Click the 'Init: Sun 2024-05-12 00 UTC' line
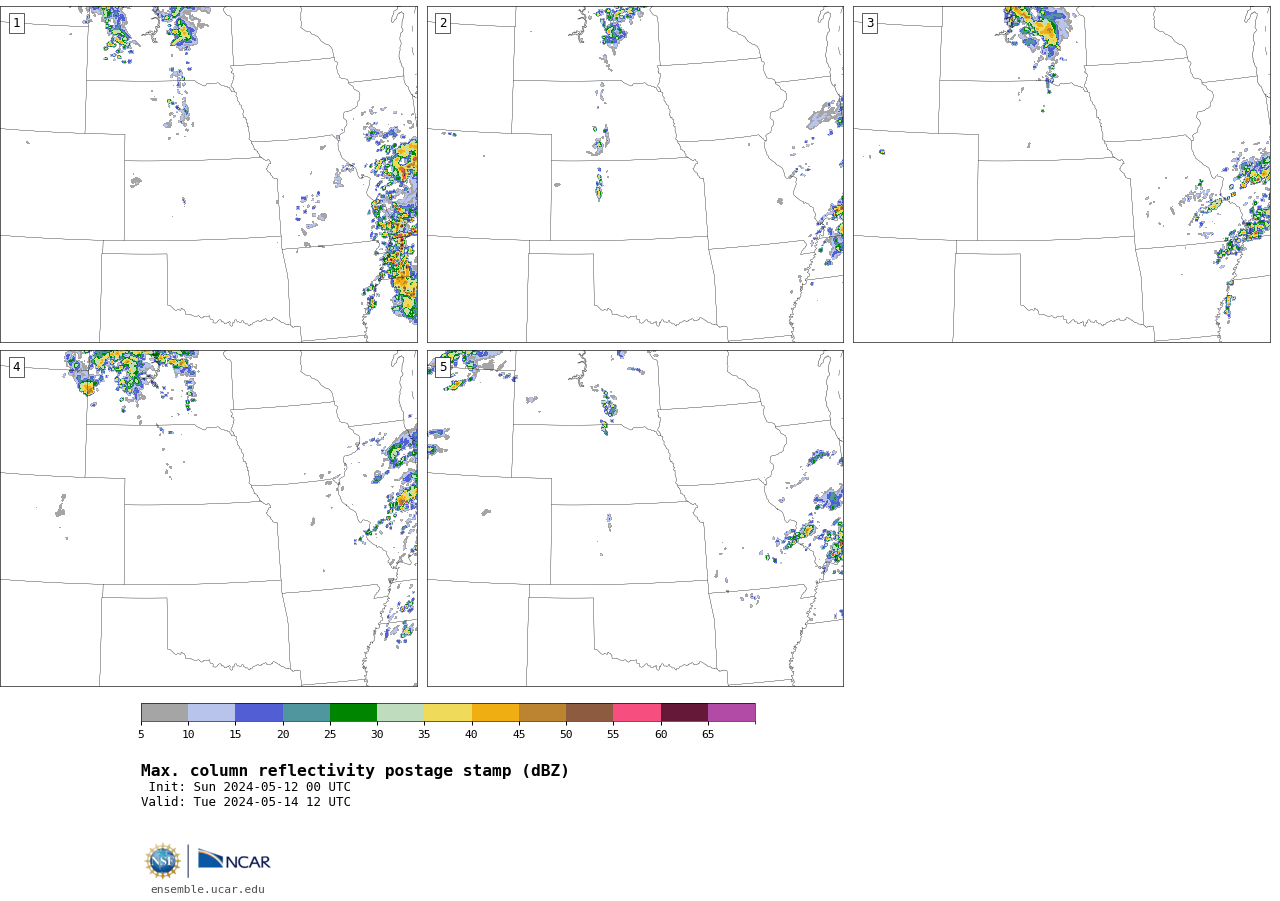 pos(250,787)
